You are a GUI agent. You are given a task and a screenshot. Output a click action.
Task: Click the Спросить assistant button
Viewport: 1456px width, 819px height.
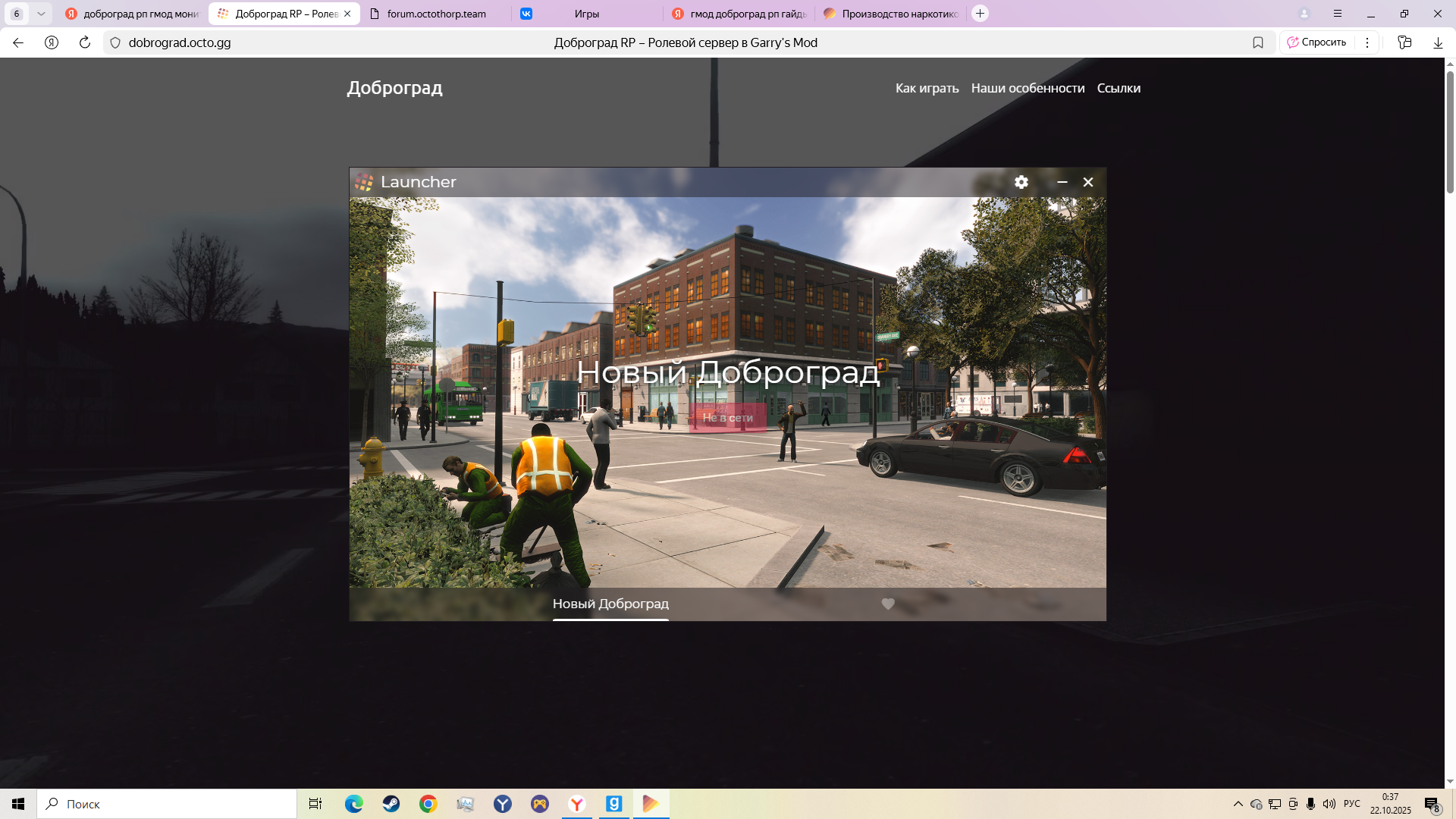click(1317, 42)
